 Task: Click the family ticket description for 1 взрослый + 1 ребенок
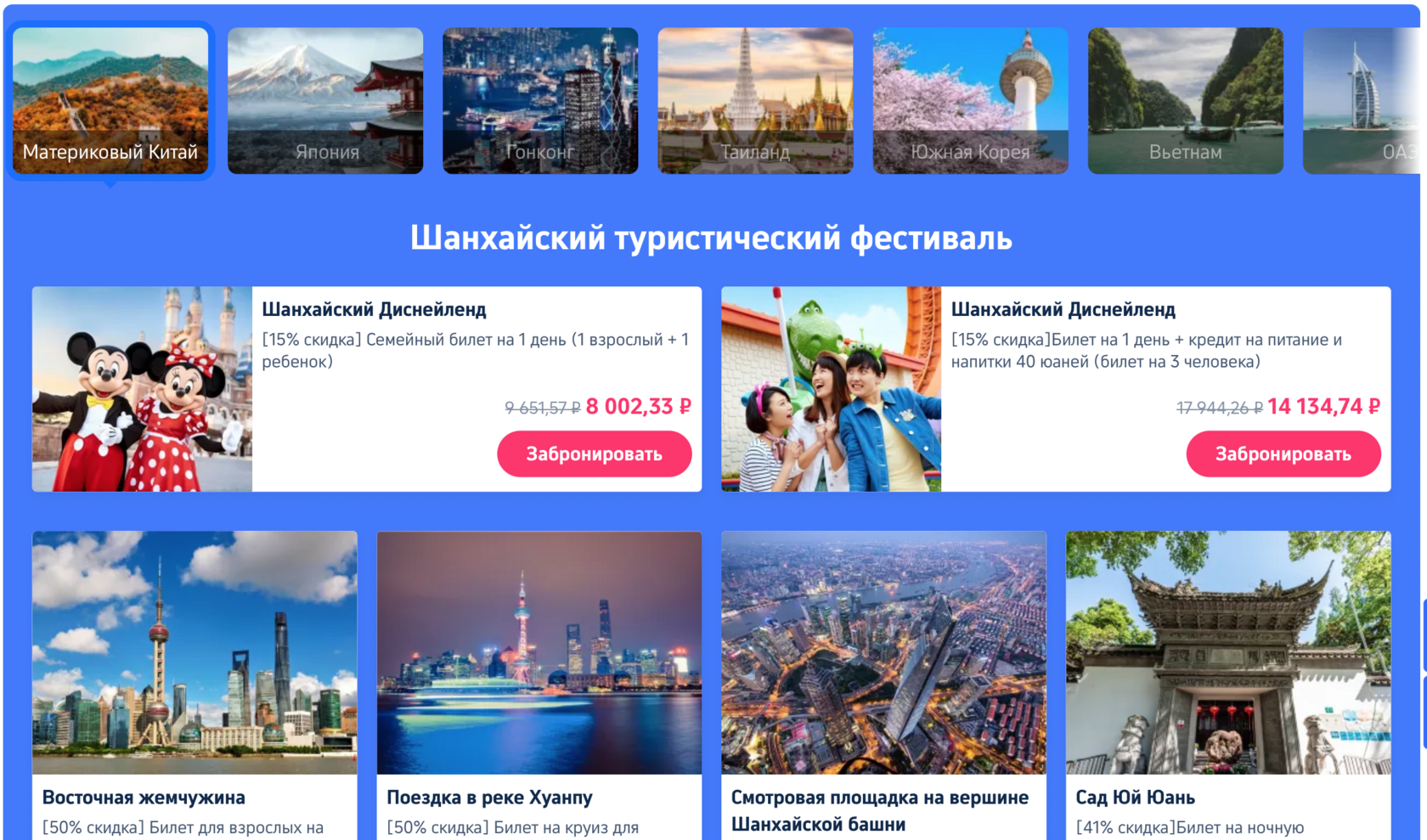coord(476,350)
